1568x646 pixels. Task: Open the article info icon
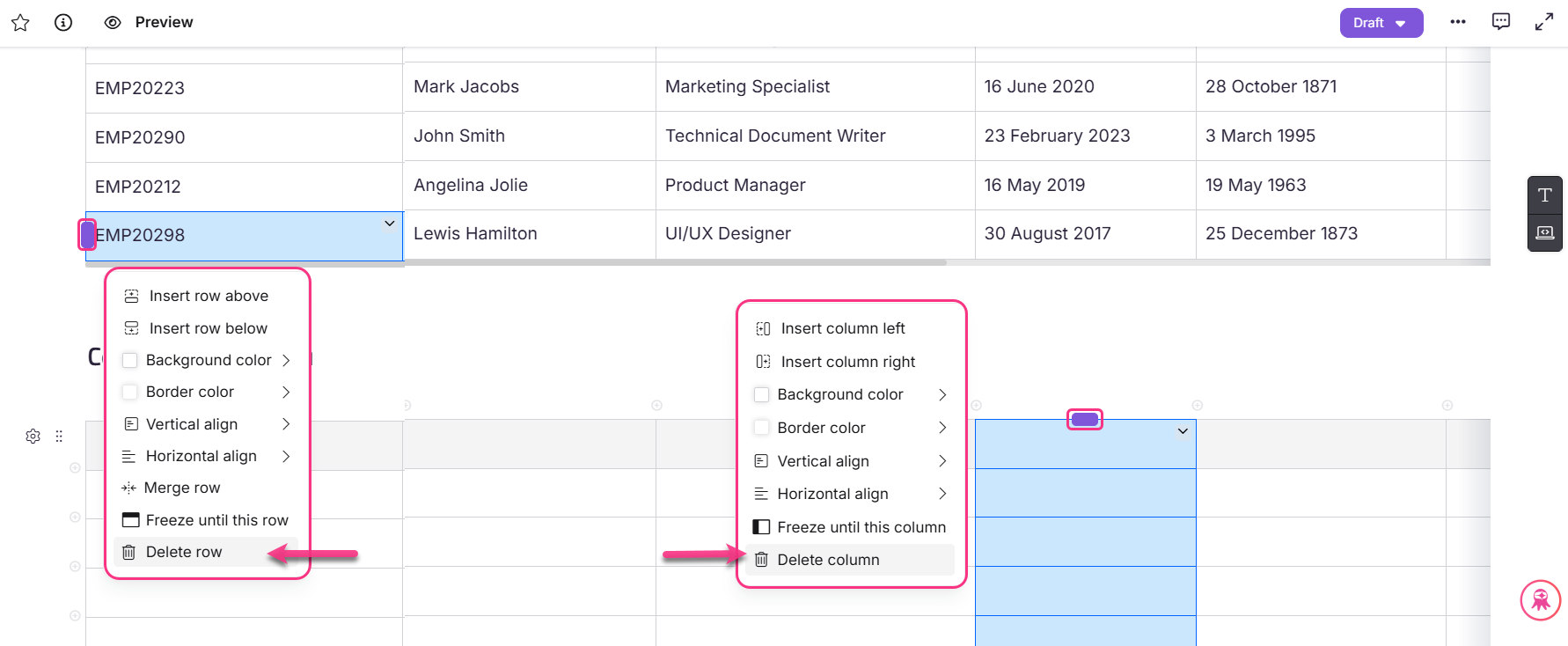(63, 23)
